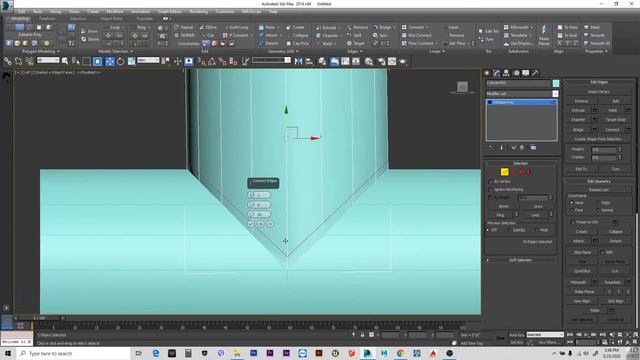Screen dimensions: 640x360
Task: Select the Edge constraint radio button
Action: click(598, 203)
